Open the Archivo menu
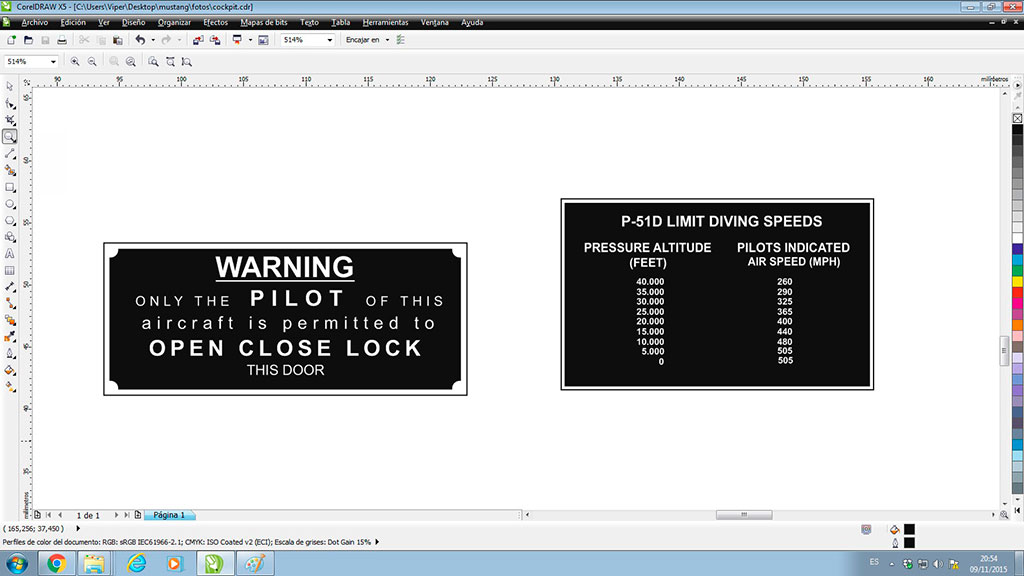This screenshot has height=576, width=1024. pyautogui.click(x=35, y=22)
